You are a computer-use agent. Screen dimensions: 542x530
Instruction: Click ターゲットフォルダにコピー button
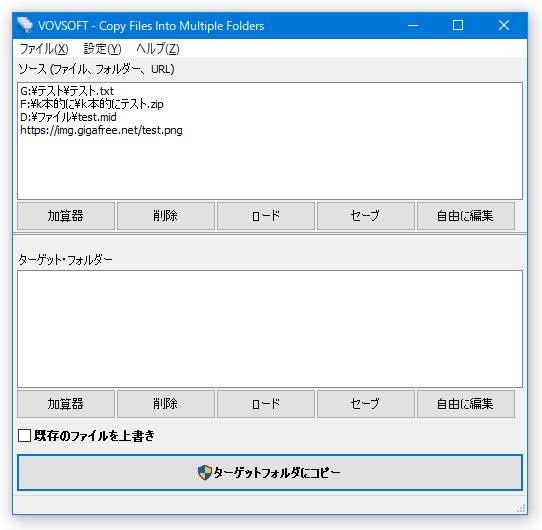(270, 473)
